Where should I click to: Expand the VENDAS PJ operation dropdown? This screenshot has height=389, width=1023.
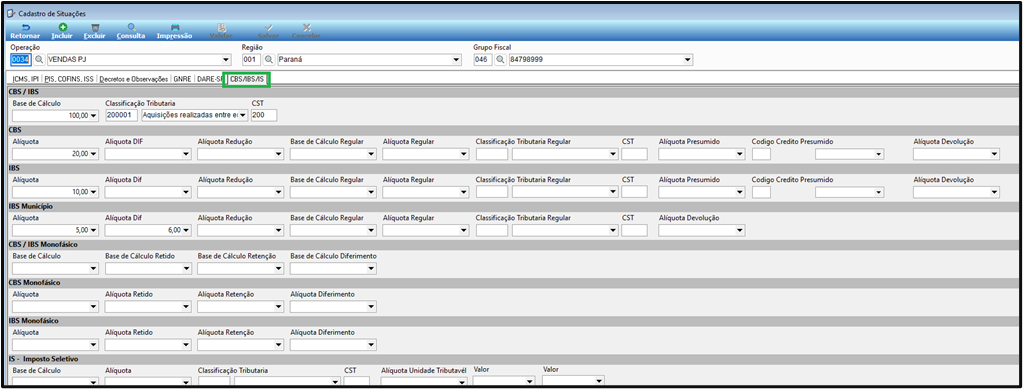coord(227,60)
